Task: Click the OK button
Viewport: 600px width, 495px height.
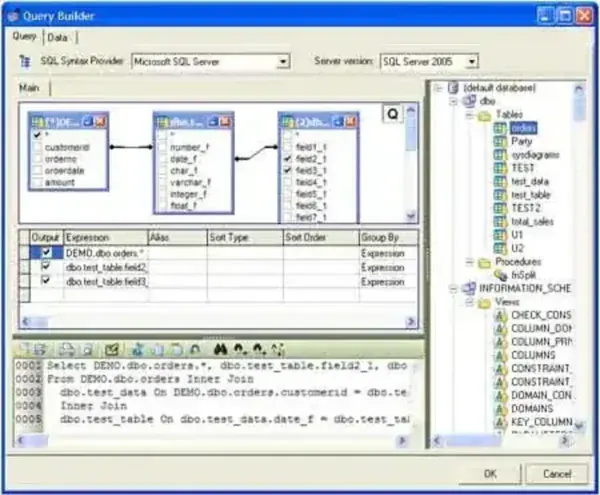Action: pos(490,474)
